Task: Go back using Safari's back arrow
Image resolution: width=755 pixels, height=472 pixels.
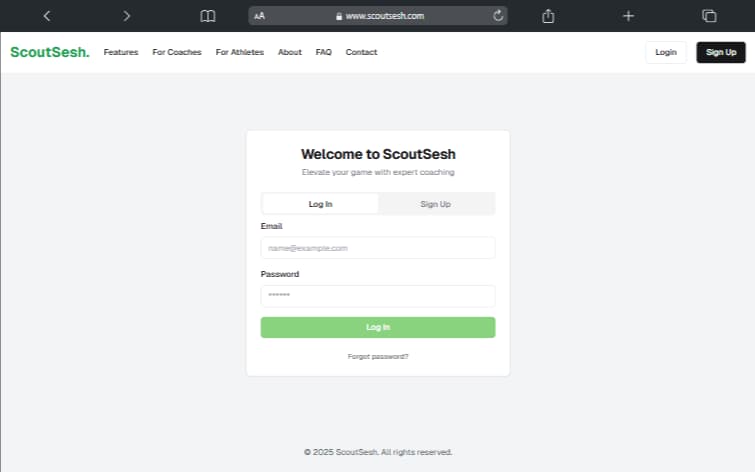Action: [47, 16]
